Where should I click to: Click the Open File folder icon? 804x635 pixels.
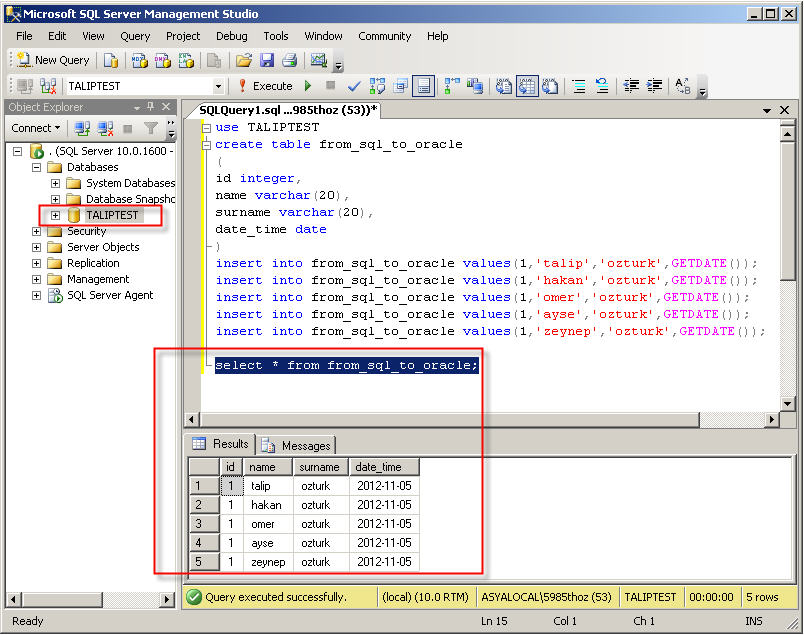pyautogui.click(x=244, y=61)
